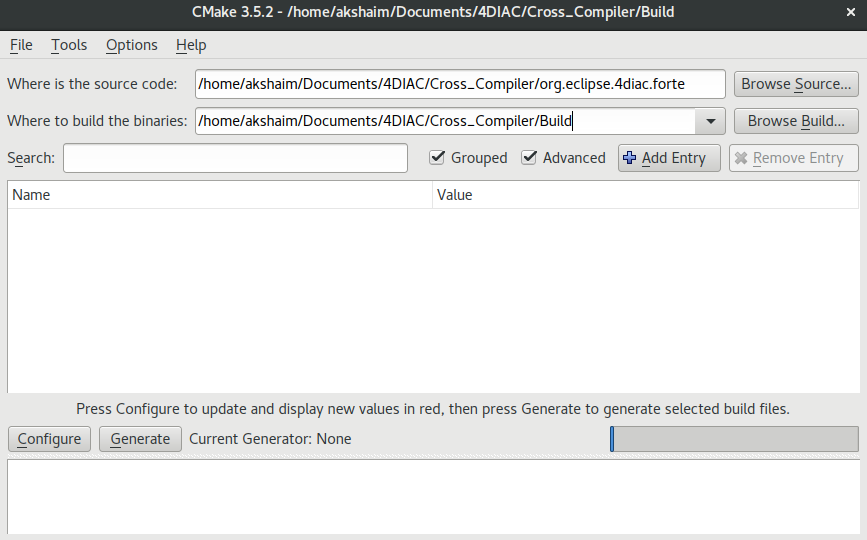867x540 pixels.
Task: Click the Generate button
Action: point(140,439)
